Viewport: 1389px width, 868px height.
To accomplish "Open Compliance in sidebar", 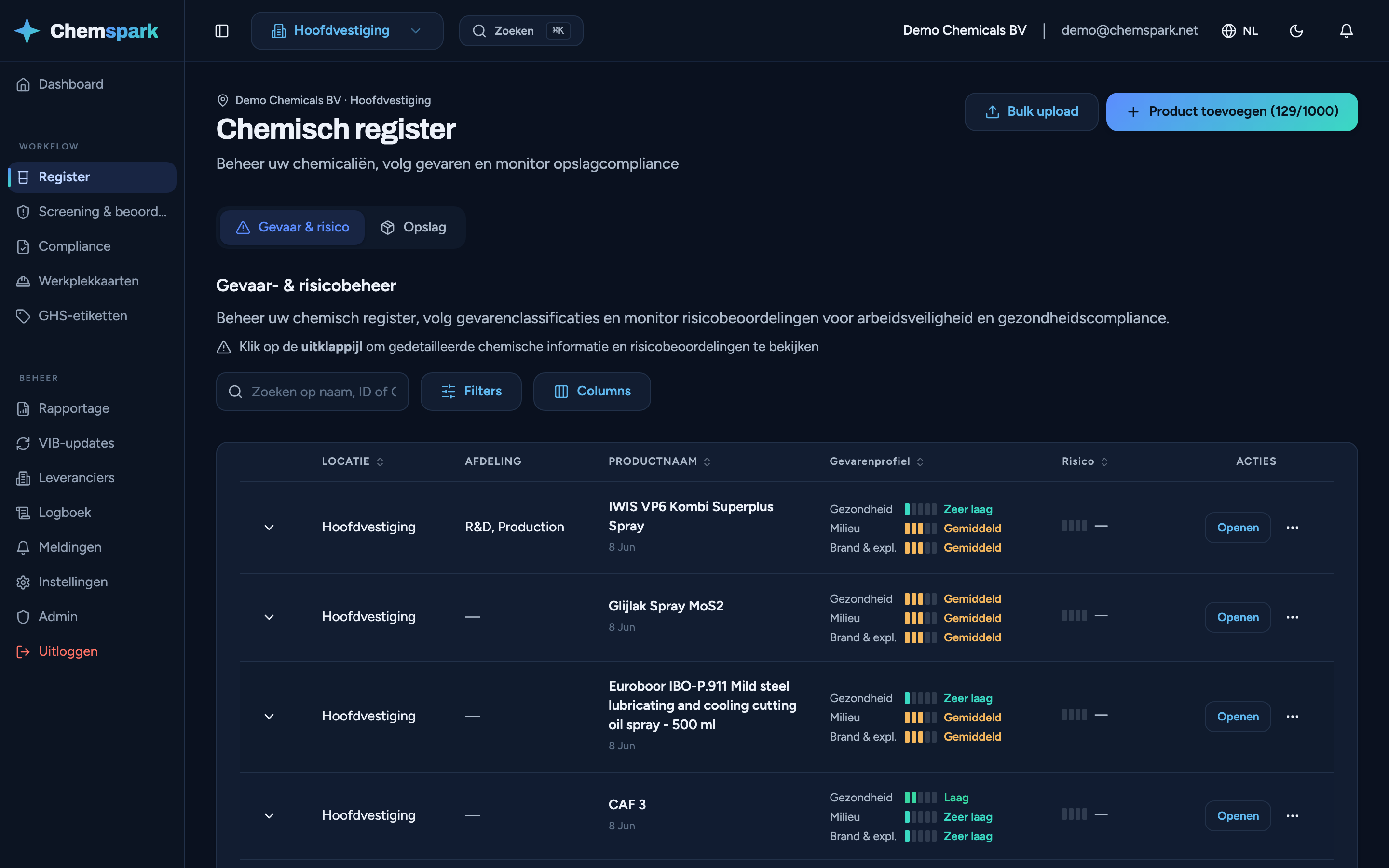I will click(x=92, y=246).
